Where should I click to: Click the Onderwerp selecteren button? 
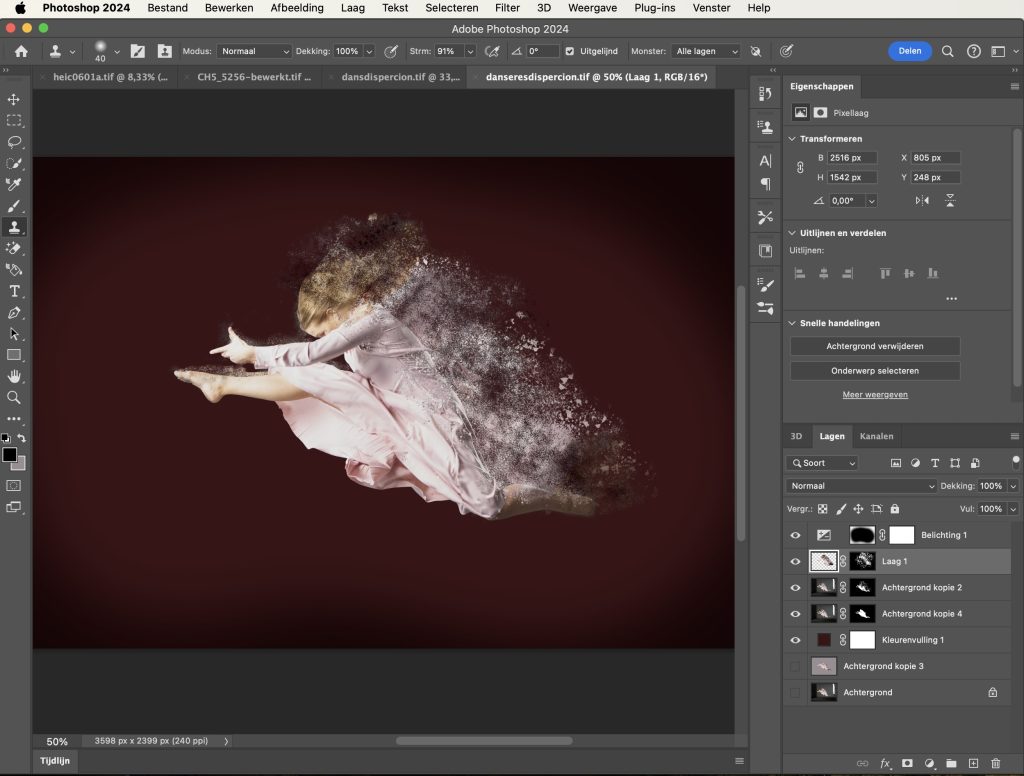(874, 371)
